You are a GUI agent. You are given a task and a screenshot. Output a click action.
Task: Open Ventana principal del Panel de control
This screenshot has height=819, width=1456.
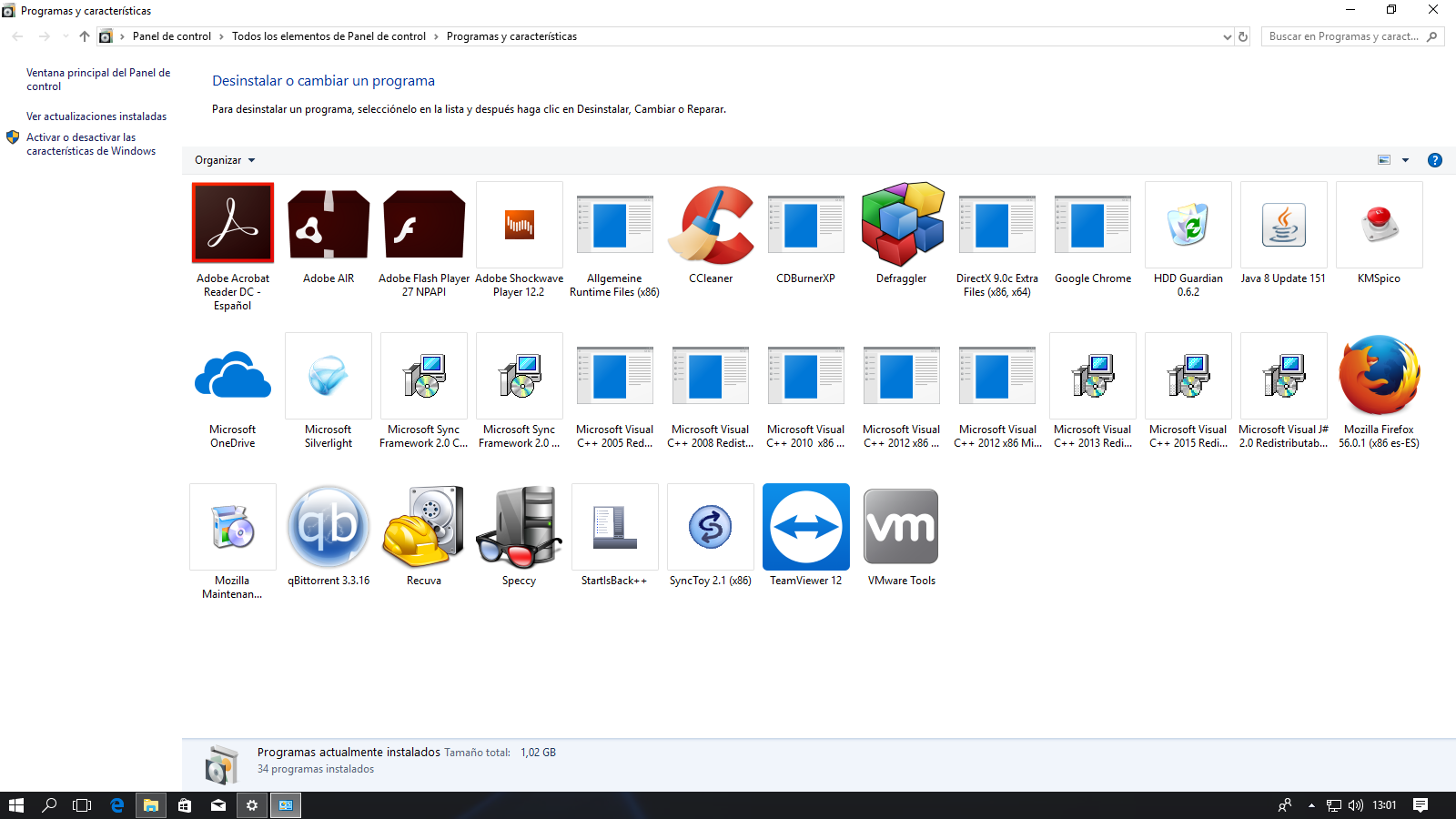point(98,79)
